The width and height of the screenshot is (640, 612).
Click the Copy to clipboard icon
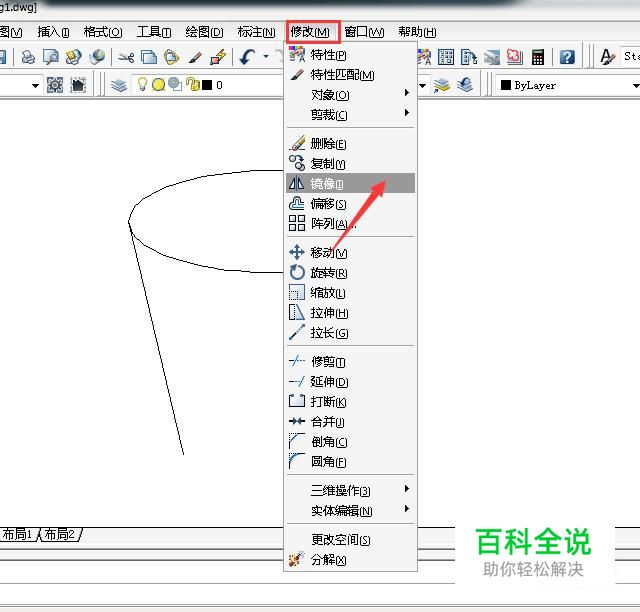(149, 57)
